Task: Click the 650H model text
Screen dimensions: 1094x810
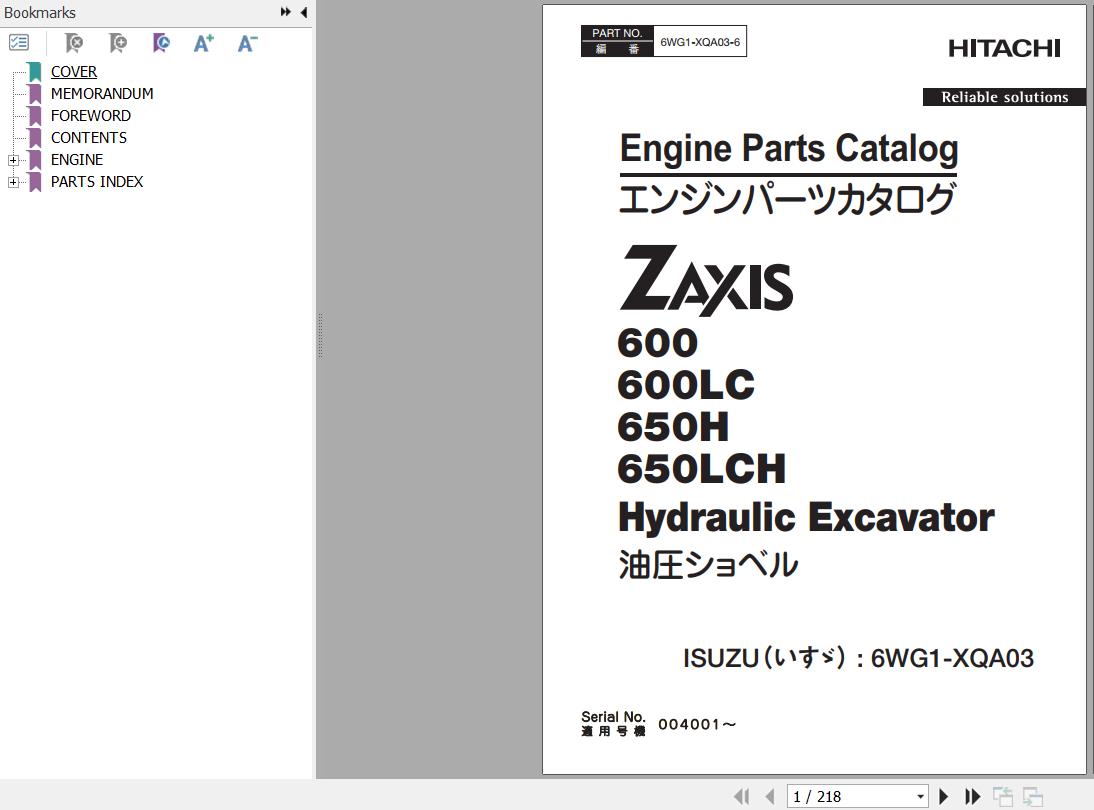Action: (673, 427)
